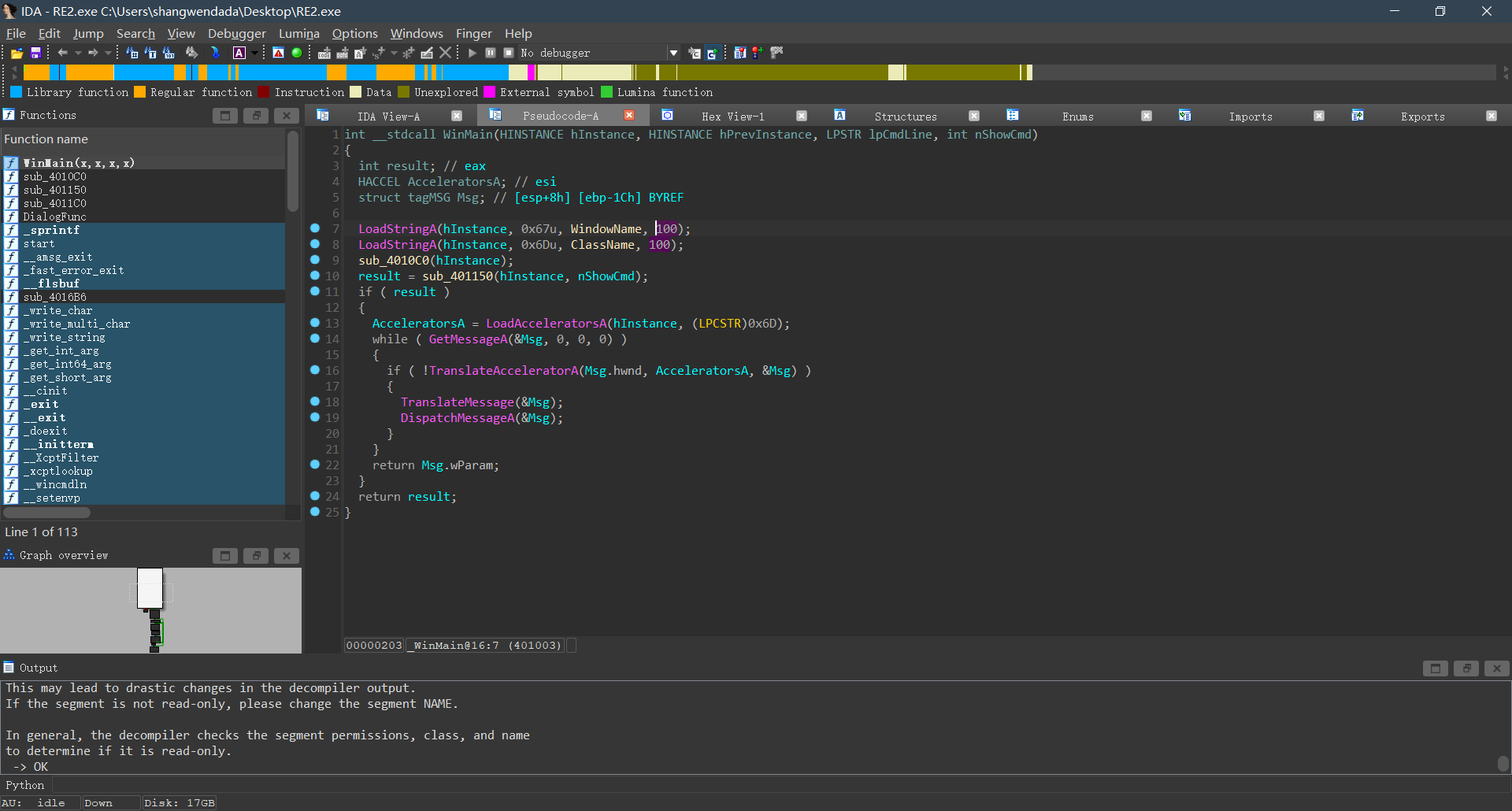Switch to the Imports tab
This screenshot has width=1512, height=811.
[x=1251, y=117]
